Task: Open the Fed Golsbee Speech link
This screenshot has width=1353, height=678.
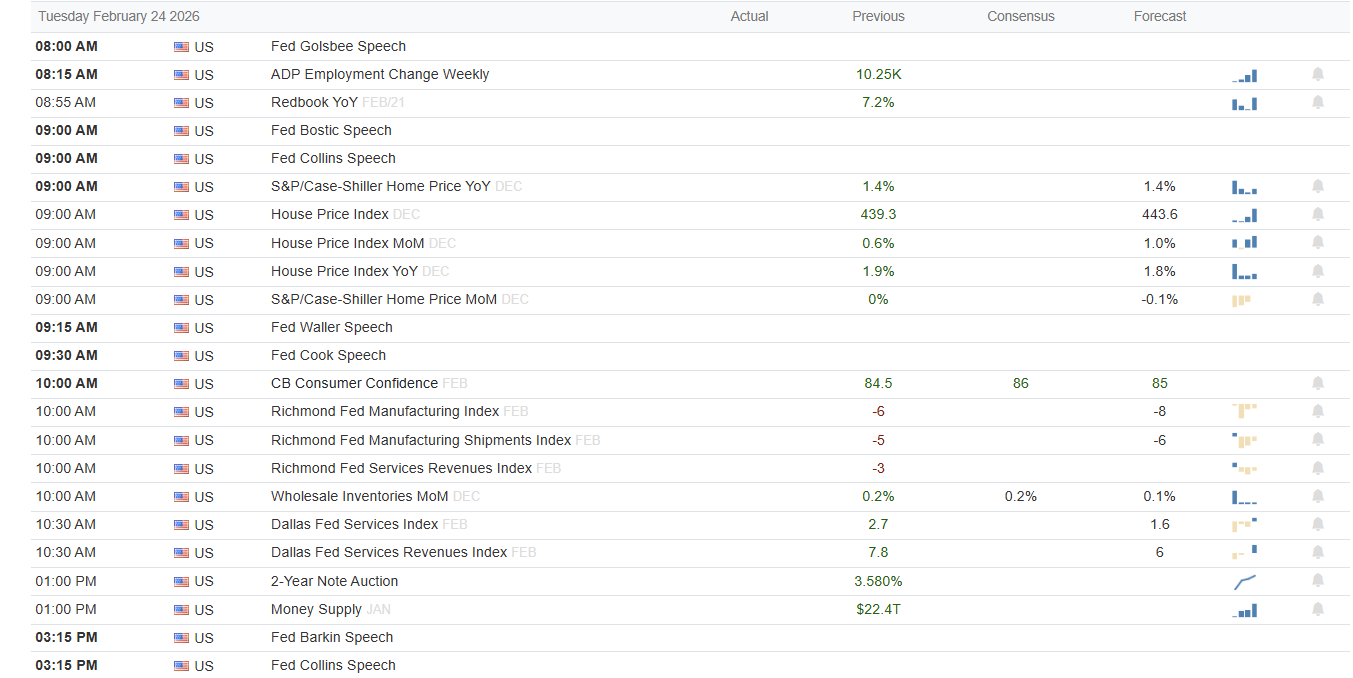Action: click(338, 47)
